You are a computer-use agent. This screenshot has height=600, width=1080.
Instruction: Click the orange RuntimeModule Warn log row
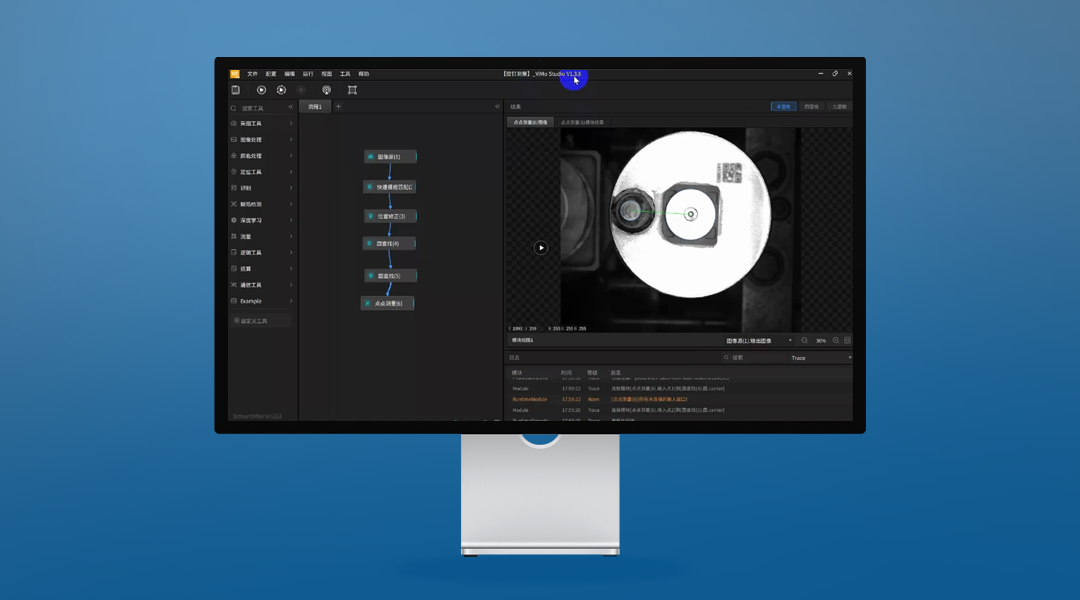click(x=679, y=400)
